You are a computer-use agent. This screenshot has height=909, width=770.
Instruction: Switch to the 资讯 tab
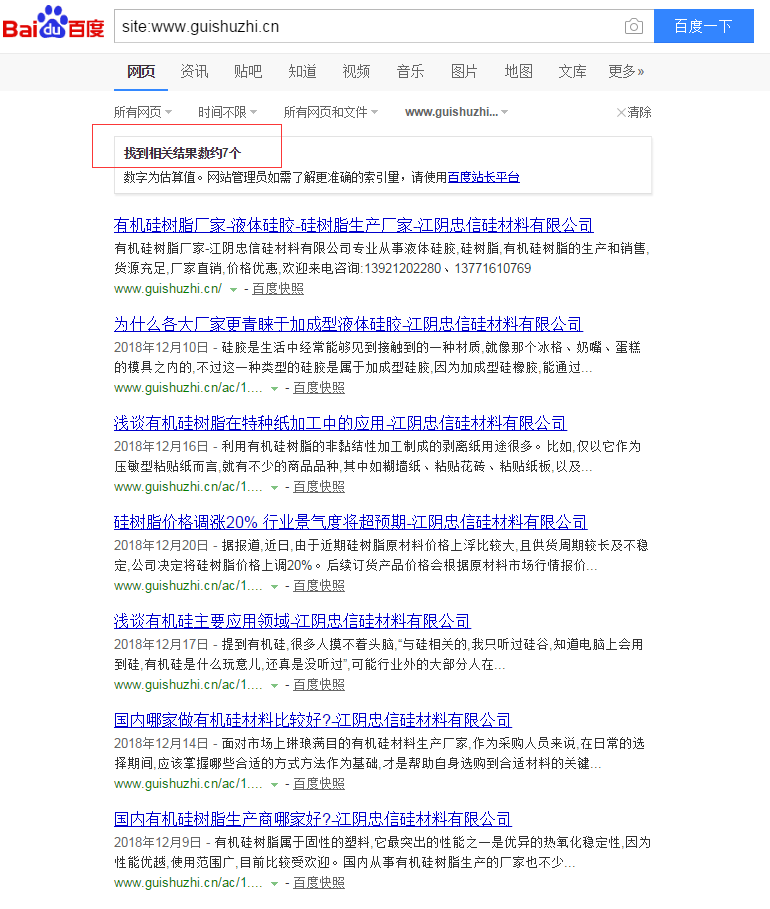[194, 71]
